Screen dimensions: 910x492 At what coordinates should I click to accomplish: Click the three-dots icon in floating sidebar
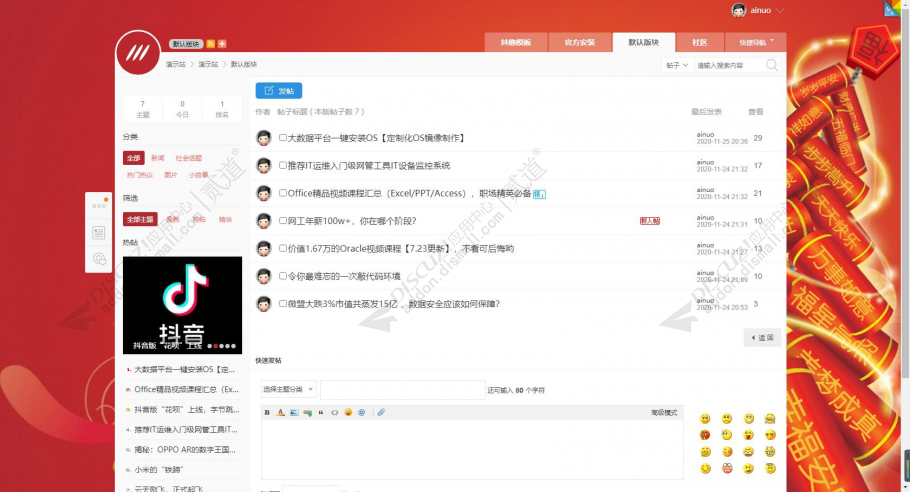[99, 206]
